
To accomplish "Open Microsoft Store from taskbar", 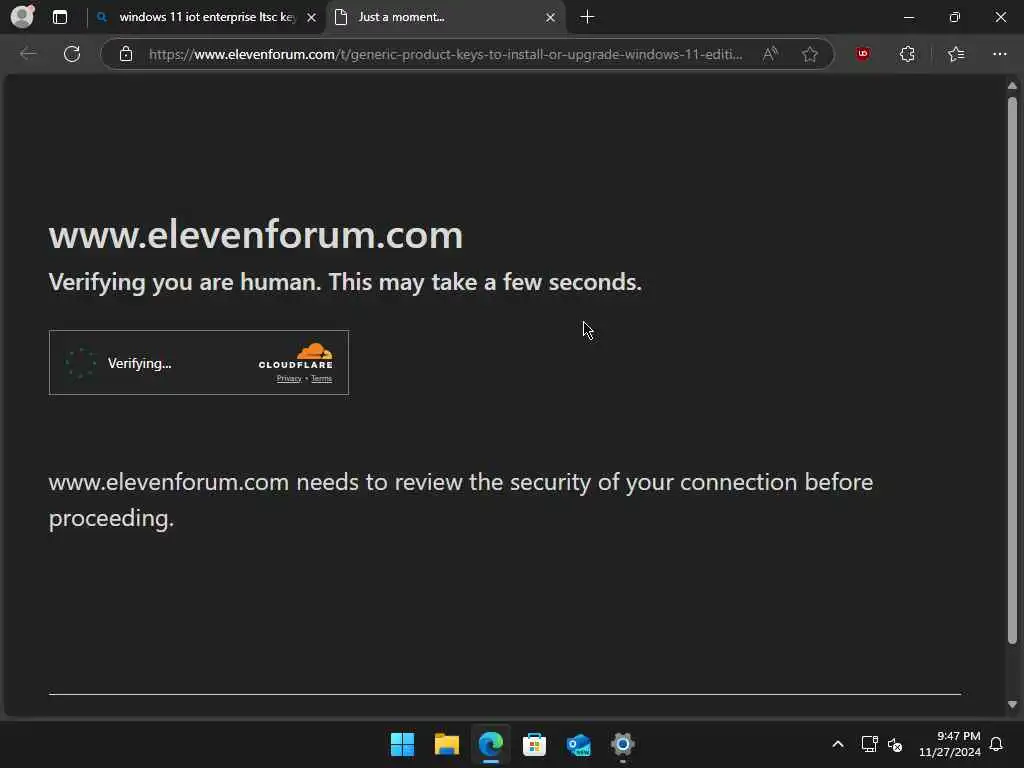I will pyautogui.click(x=534, y=744).
